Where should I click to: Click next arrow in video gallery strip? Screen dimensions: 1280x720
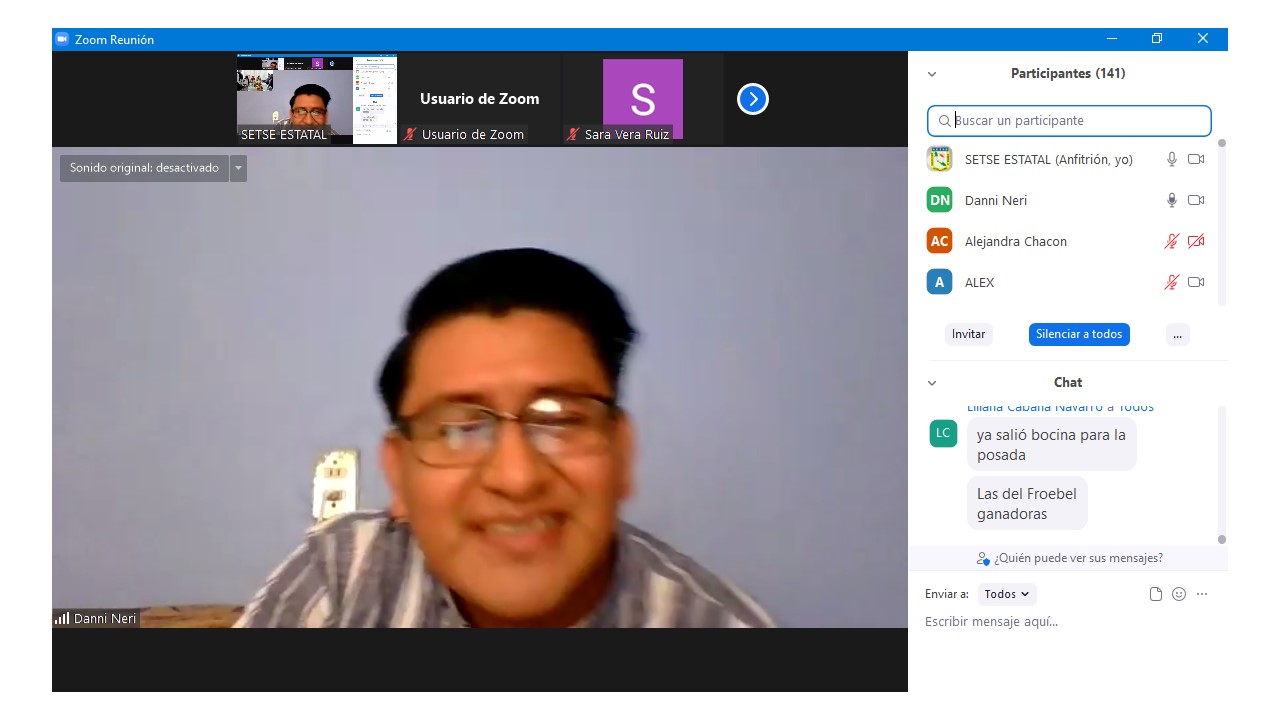coord(752,99)
